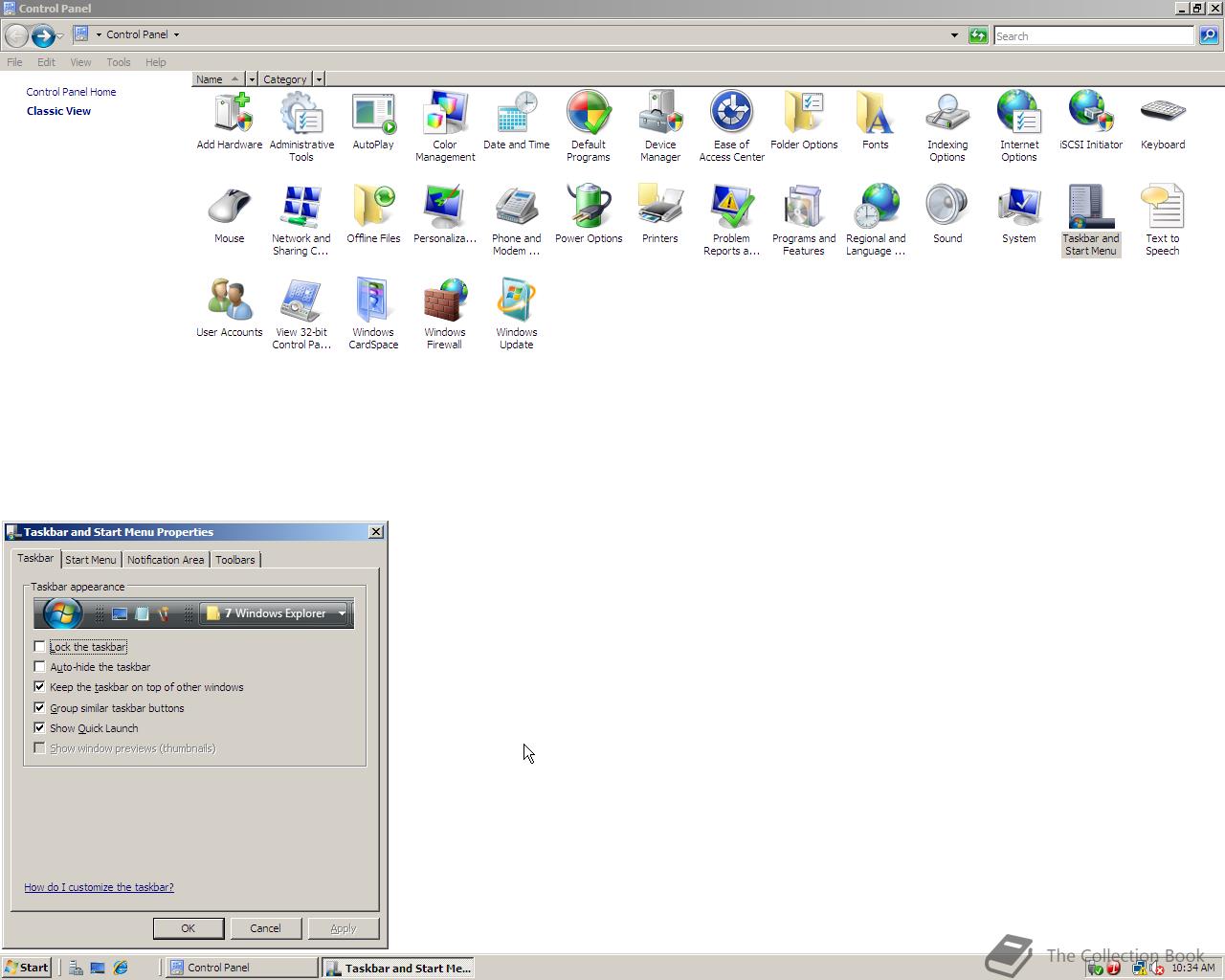The image size is (1225, 980).
Task: Open Administrative Tools
Action: pyautogui.click(x=301, y=127)
